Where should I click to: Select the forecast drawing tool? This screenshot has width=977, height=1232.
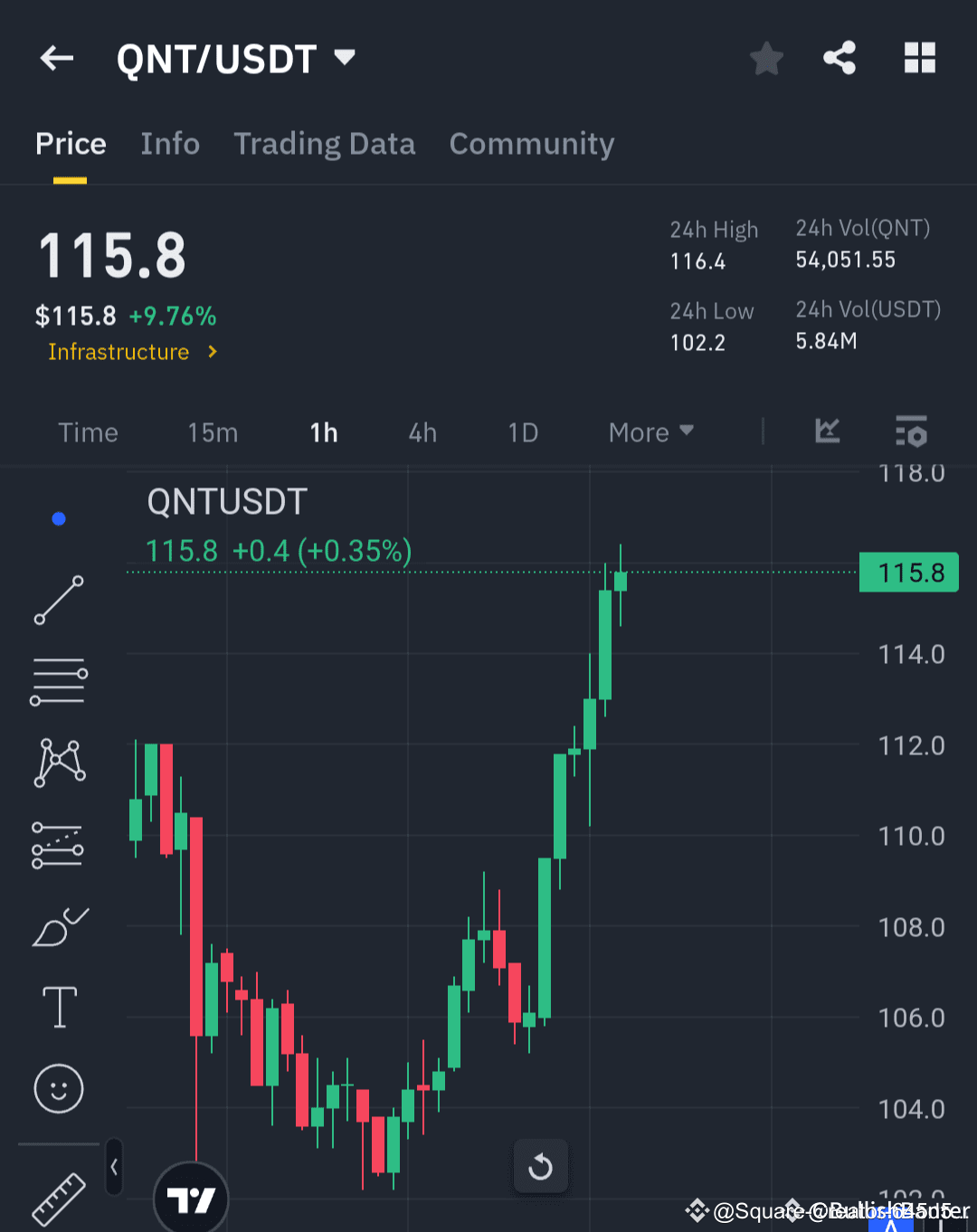click(x=58, y=844)
